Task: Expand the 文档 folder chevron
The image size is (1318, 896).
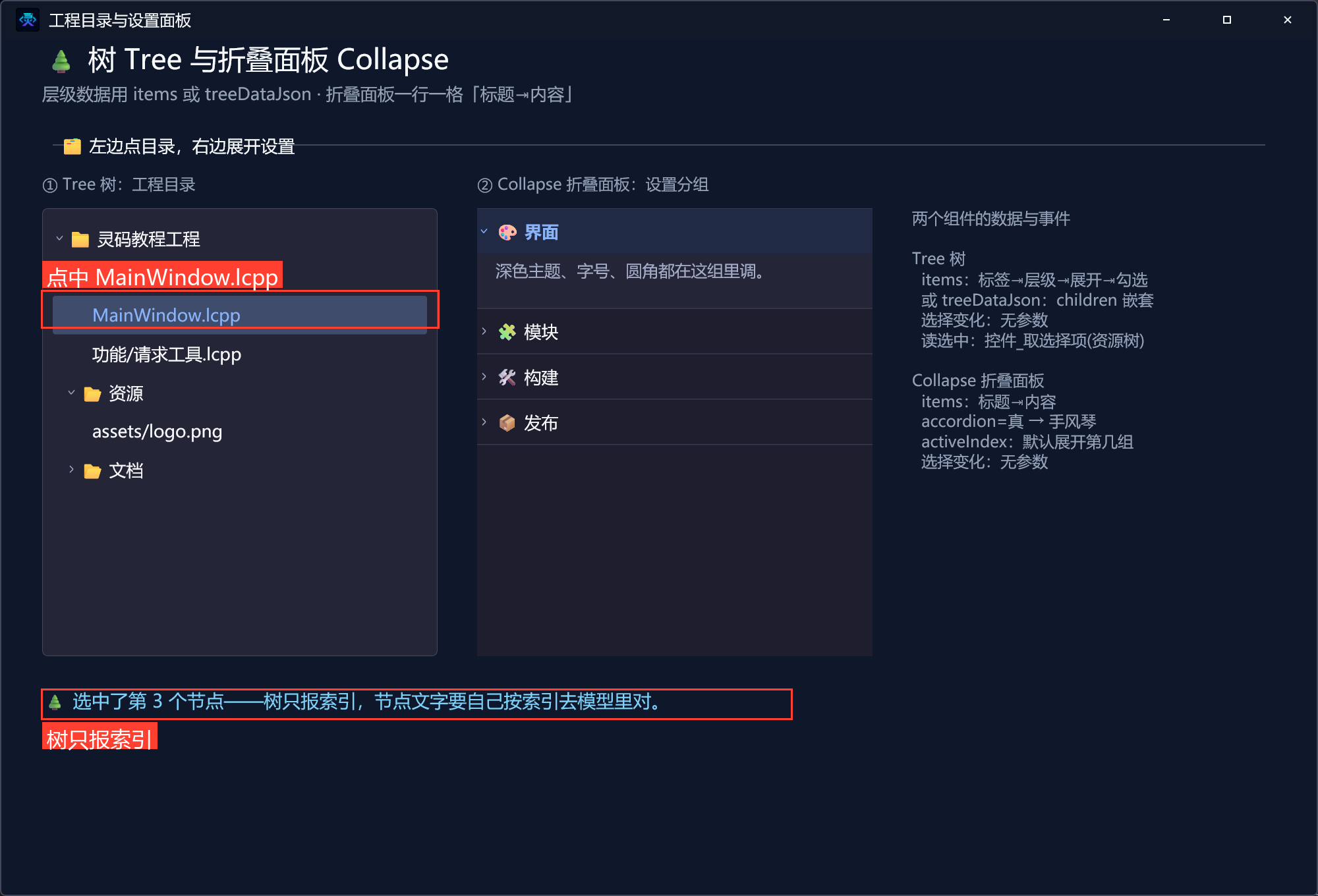Action: (71, 470)
